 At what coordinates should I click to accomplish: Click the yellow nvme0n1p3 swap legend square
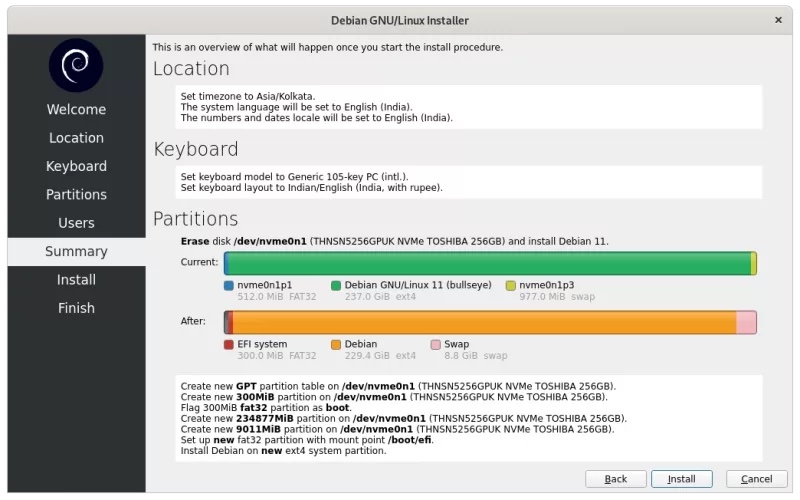(x=511, y=285)
